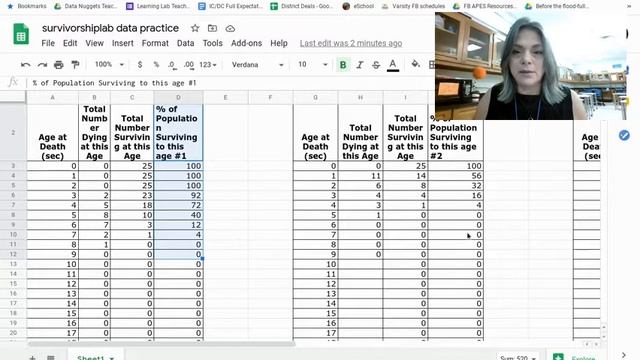Open the Bookmarks folder in bookmarks bar
The image size is (640, 360).
point(27,6)
